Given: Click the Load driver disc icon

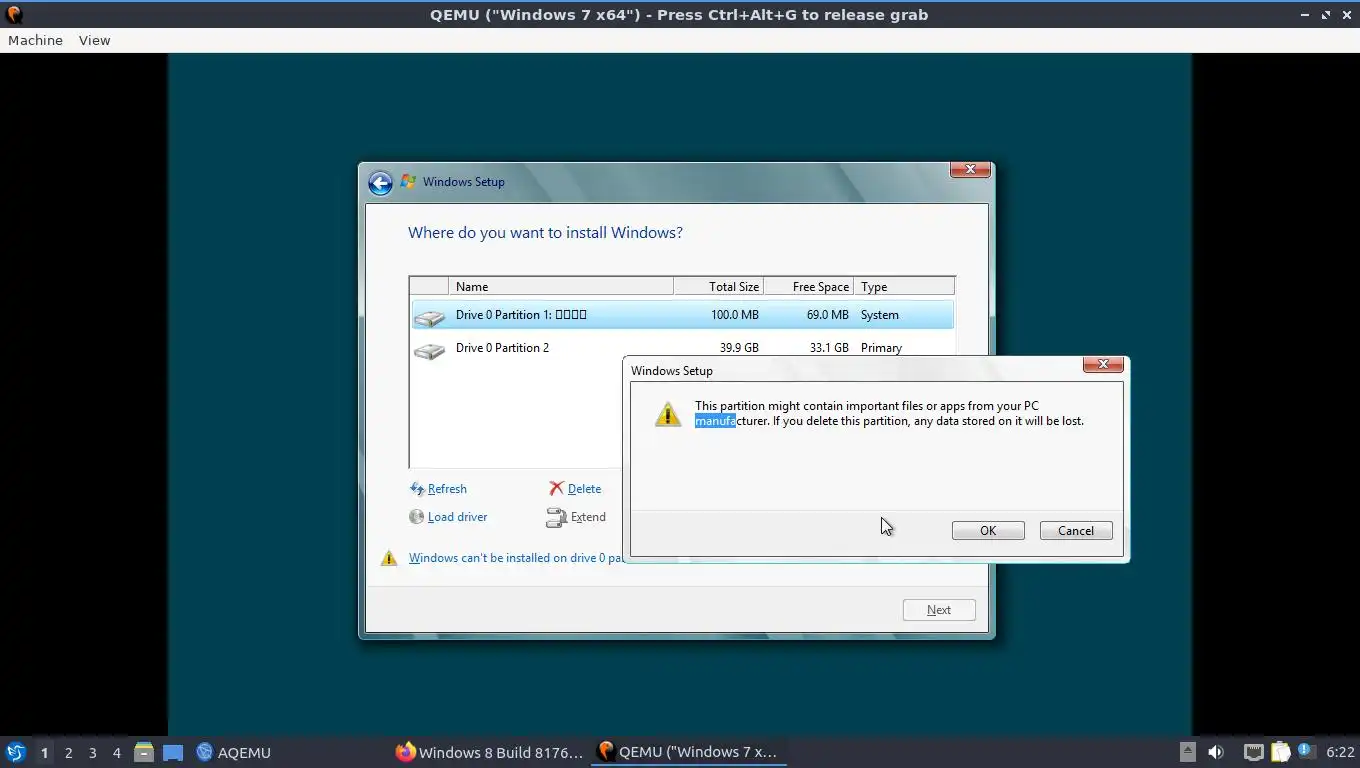Looking at the screenshot, I should click(x=417, y=517).
